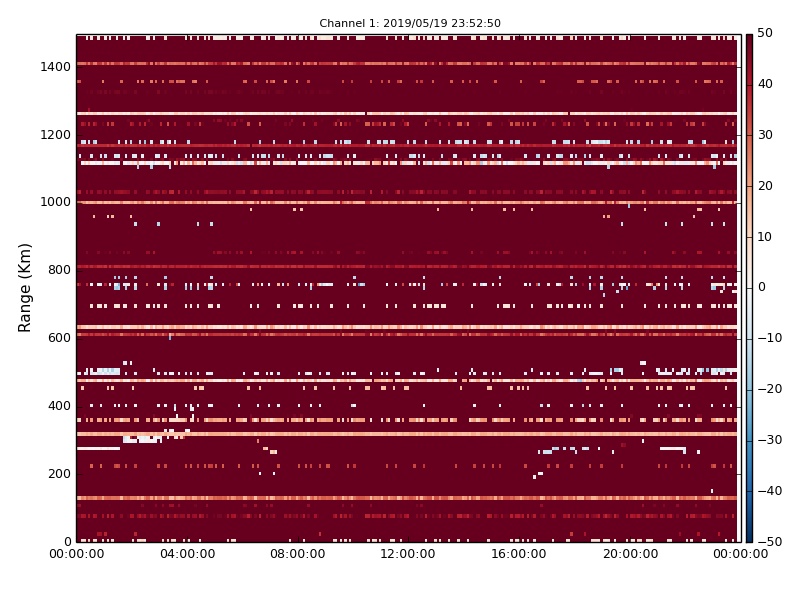The width and height of the screenshot is (800, 600).
Task: Select the 200 range axis tick label
Action: pos(59,473)
